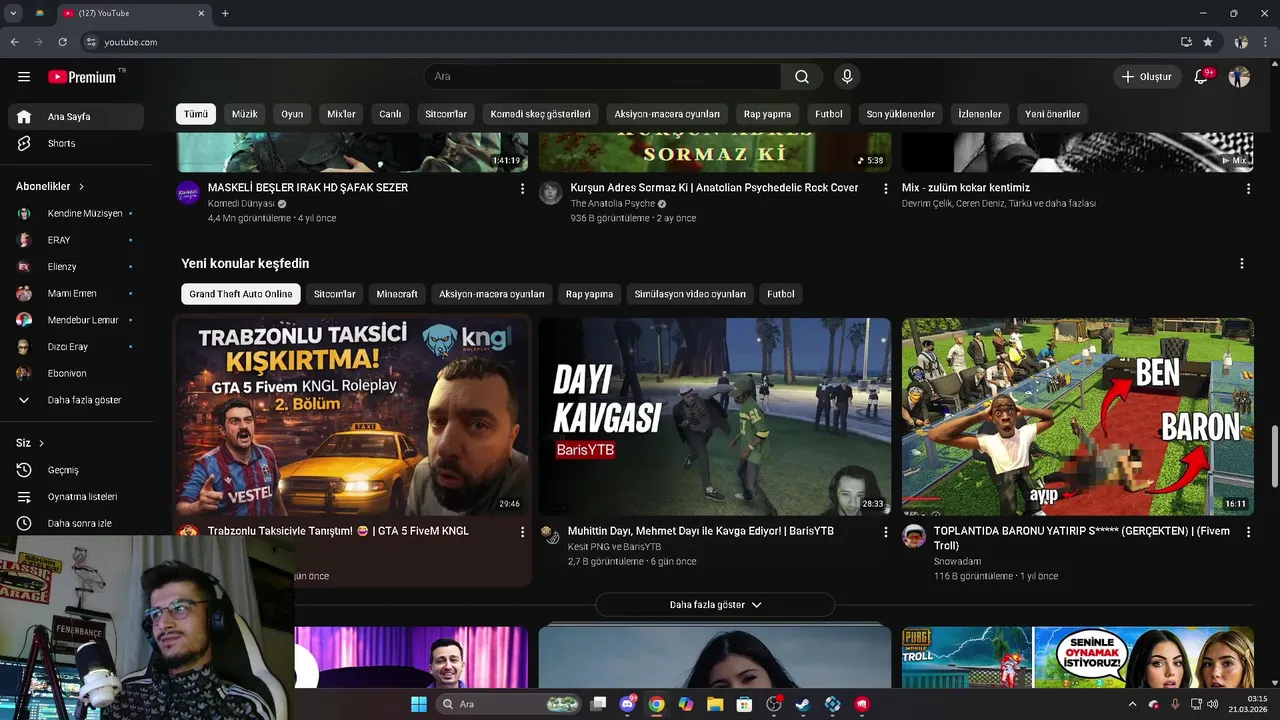
Task: Select Futbol topic chip under Yeni konular
Action: (780, 294)
